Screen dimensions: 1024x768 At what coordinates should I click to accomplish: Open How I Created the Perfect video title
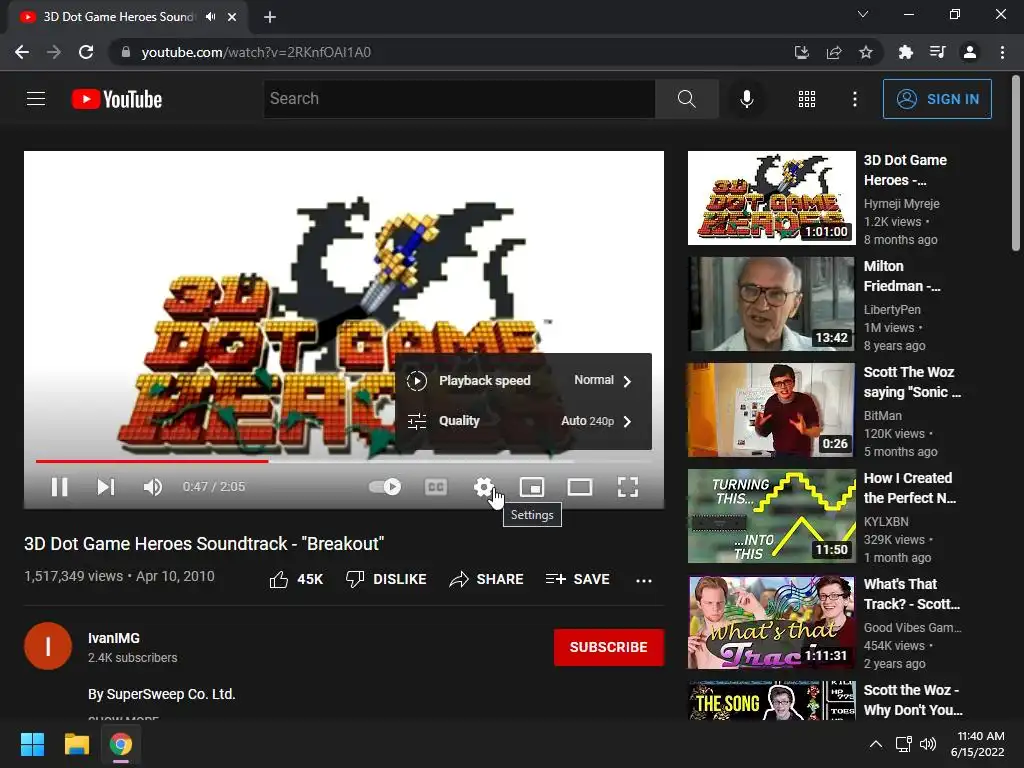click(909, 488)
